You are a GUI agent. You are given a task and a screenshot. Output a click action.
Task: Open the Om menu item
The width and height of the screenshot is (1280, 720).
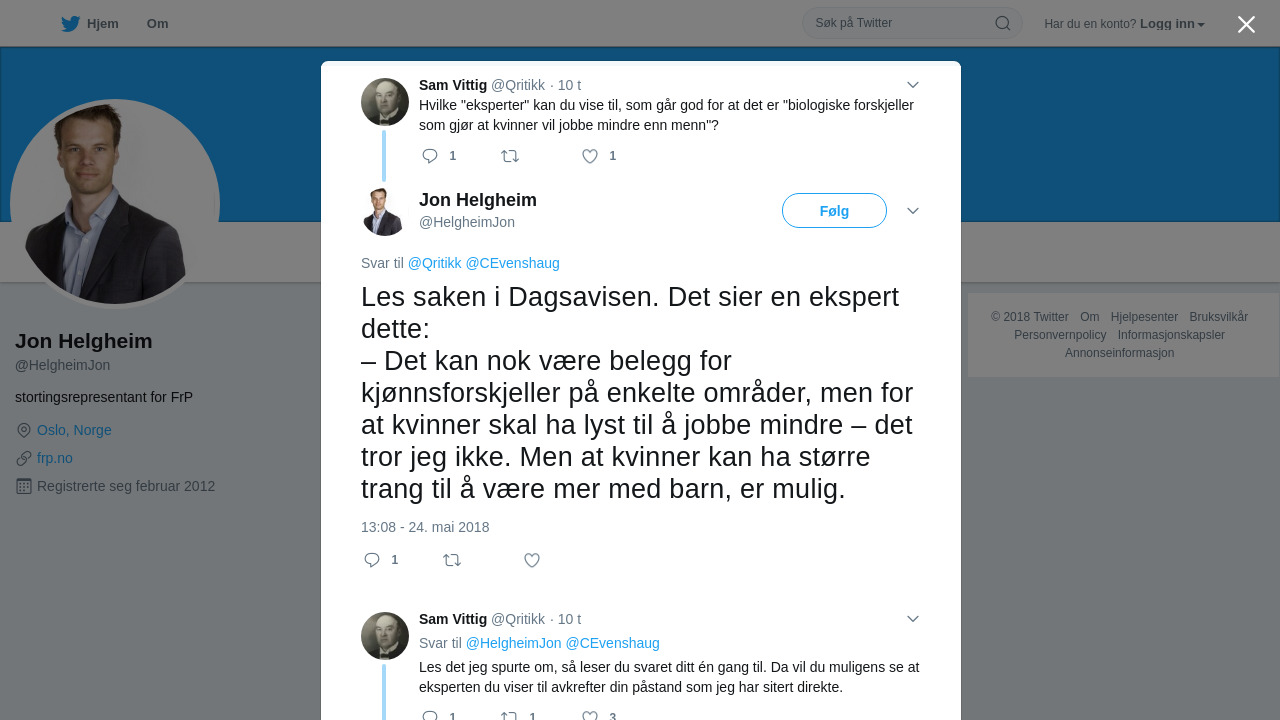pyautogui.click(x=157, y=24)
